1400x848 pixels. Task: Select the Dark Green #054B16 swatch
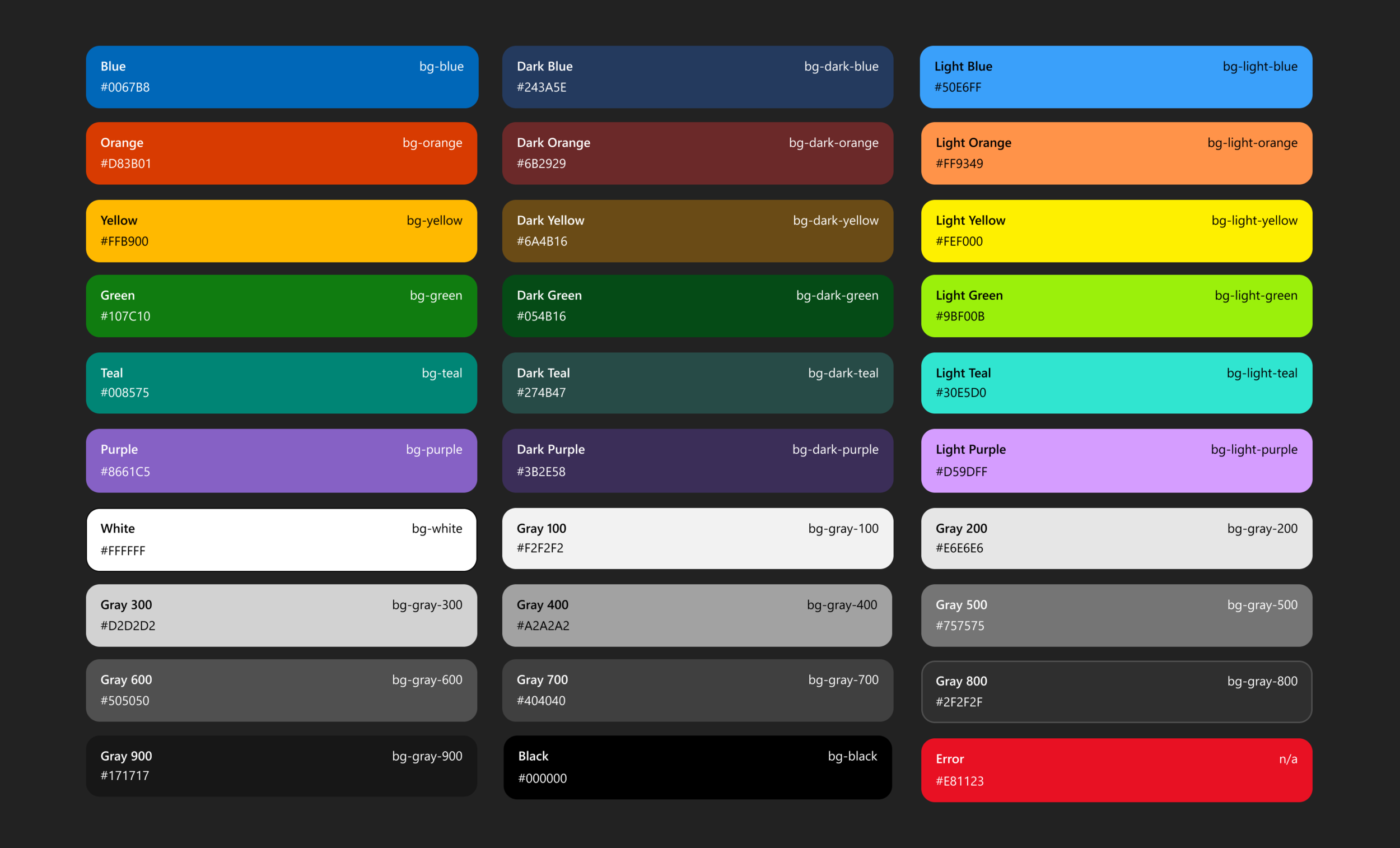[697, 306]
